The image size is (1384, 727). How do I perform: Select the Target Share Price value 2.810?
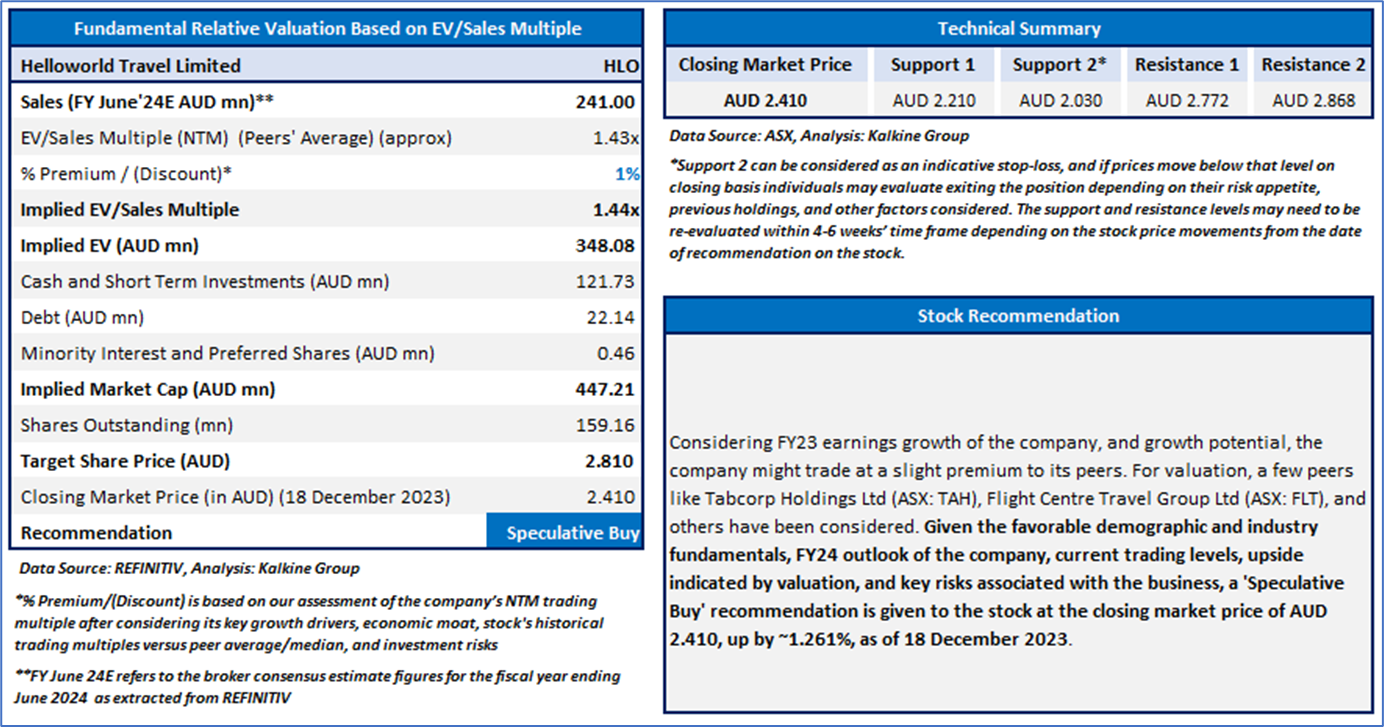(609, 462)
